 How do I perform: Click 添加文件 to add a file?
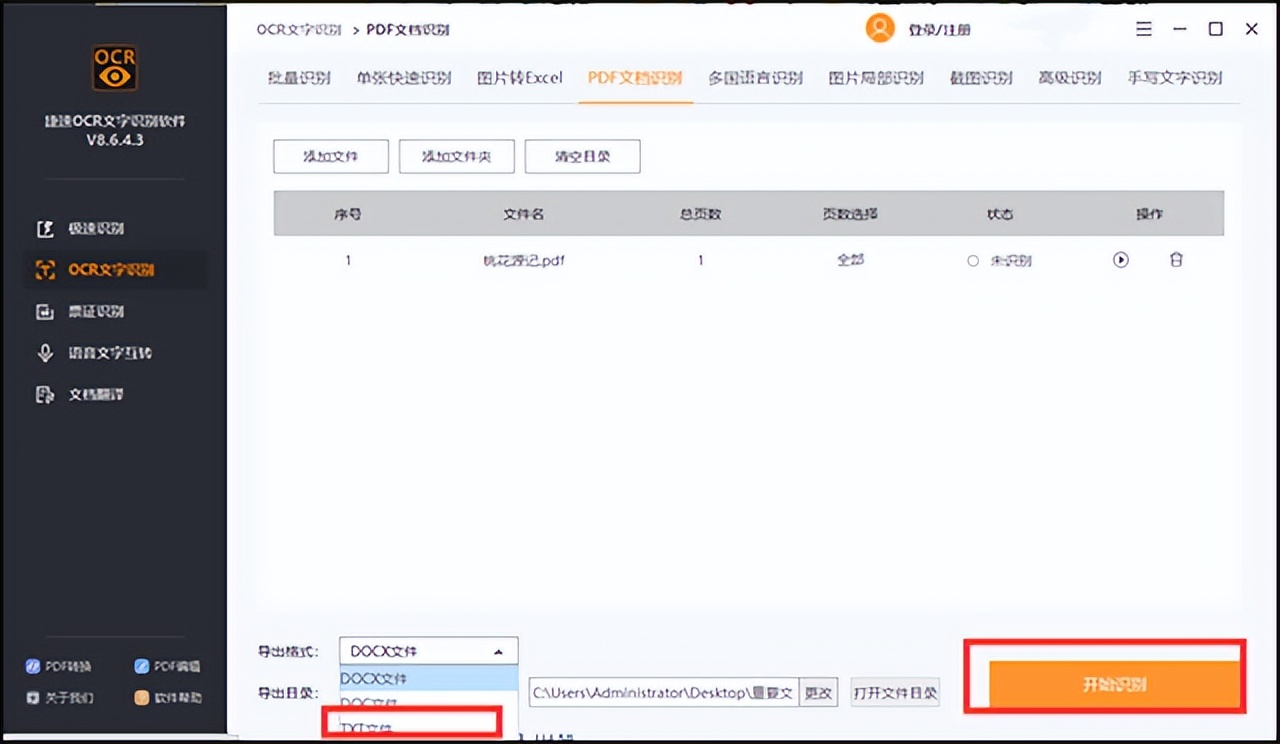(x=330, y=156)
